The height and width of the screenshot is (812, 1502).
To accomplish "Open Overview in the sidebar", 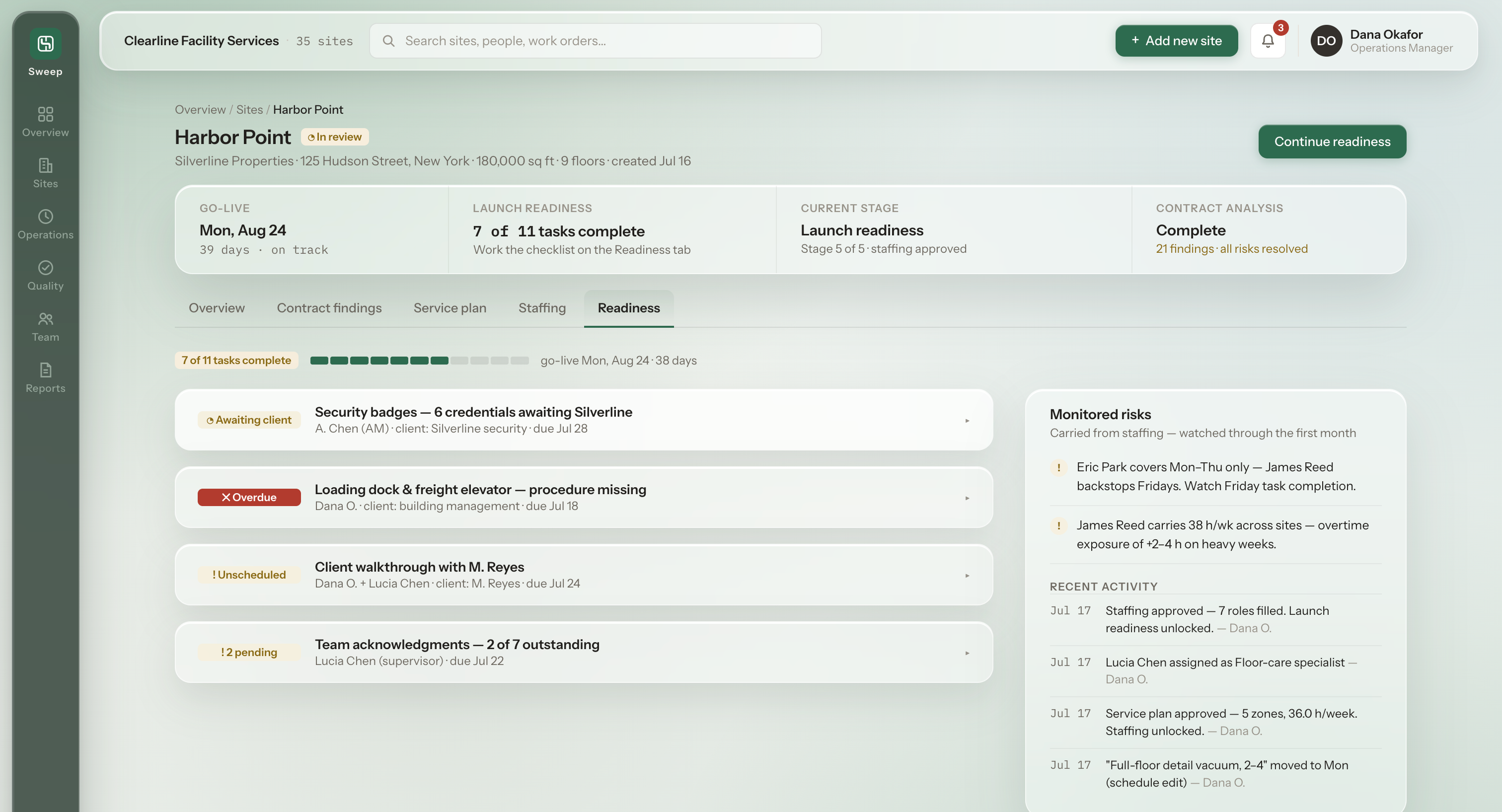I will pyautogui.click(x=46, y=121).
